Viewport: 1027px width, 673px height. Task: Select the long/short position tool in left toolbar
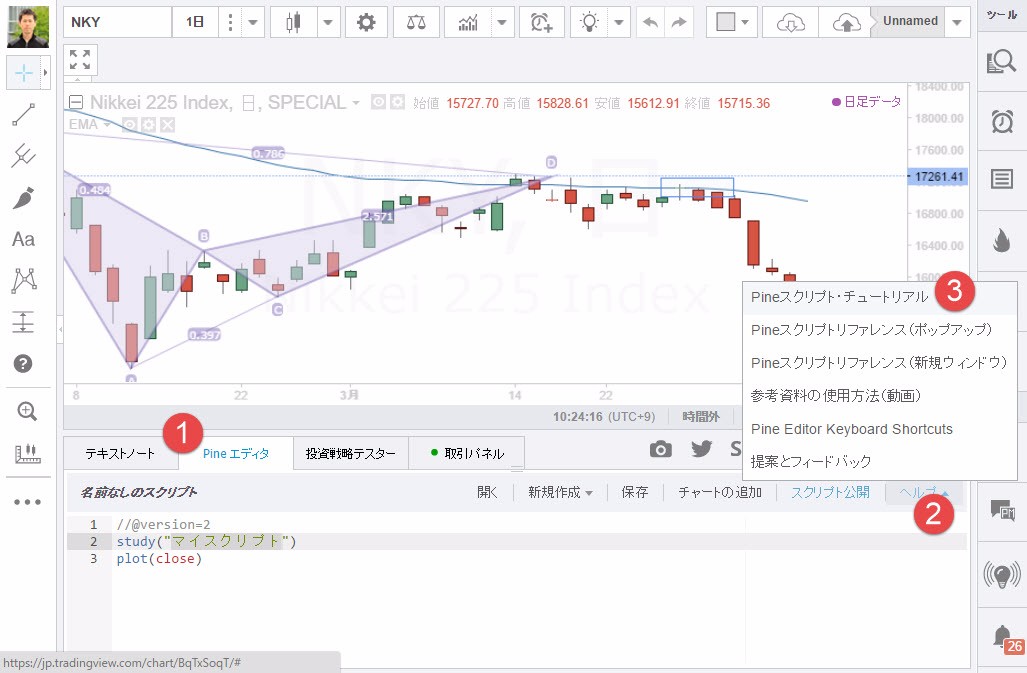[24, 322]
